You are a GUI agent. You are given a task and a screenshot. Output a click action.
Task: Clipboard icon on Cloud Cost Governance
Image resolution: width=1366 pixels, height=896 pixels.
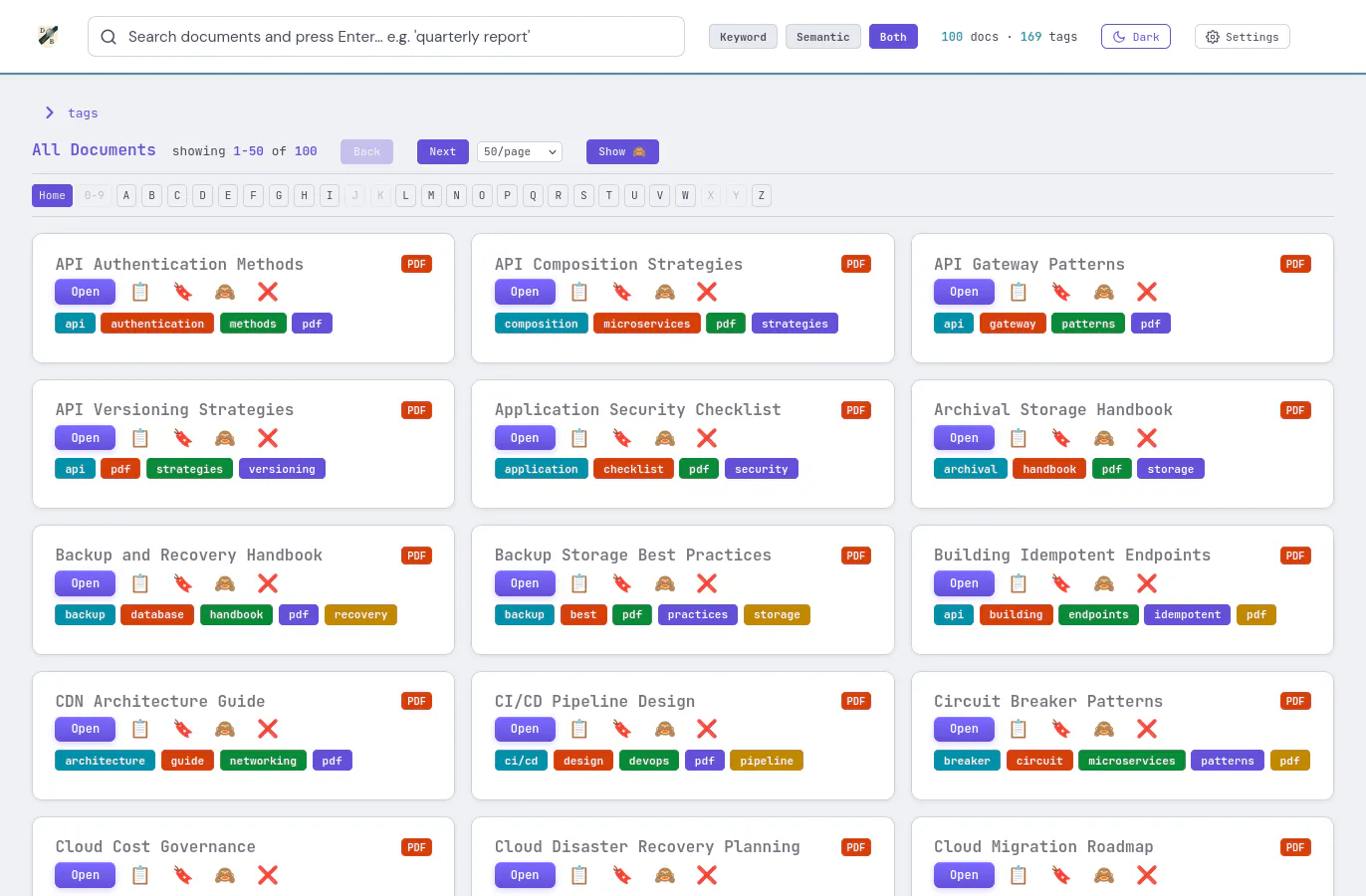tap(140, 875)
